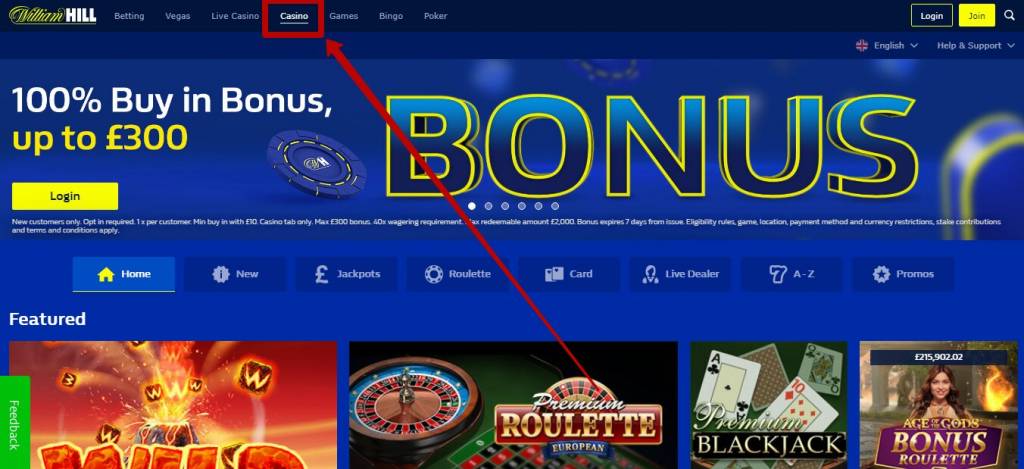The image size is (1024, 469).
Task: Click the yellow Join button
Action: click(977, 16)
